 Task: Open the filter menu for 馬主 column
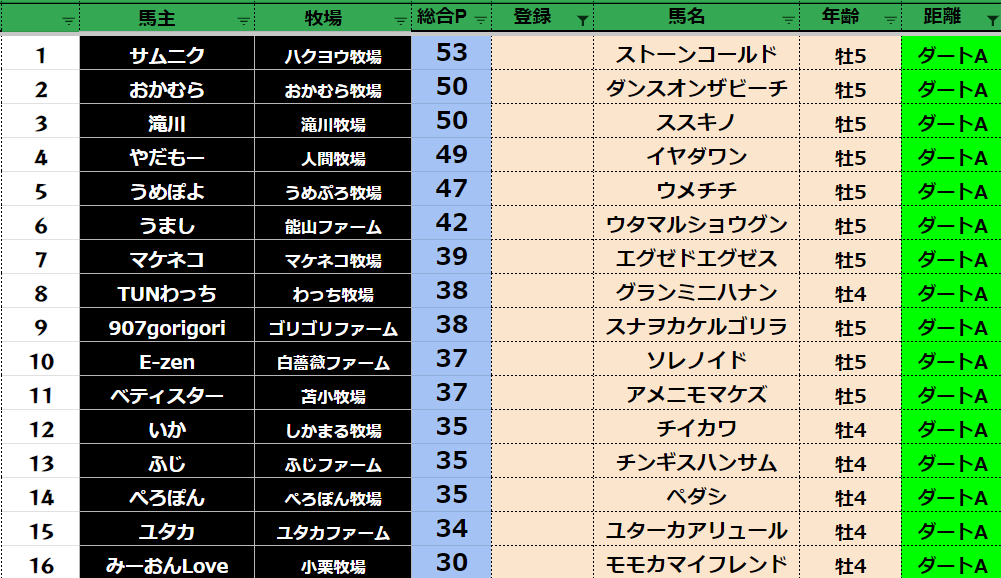click(x=243, y=20)
